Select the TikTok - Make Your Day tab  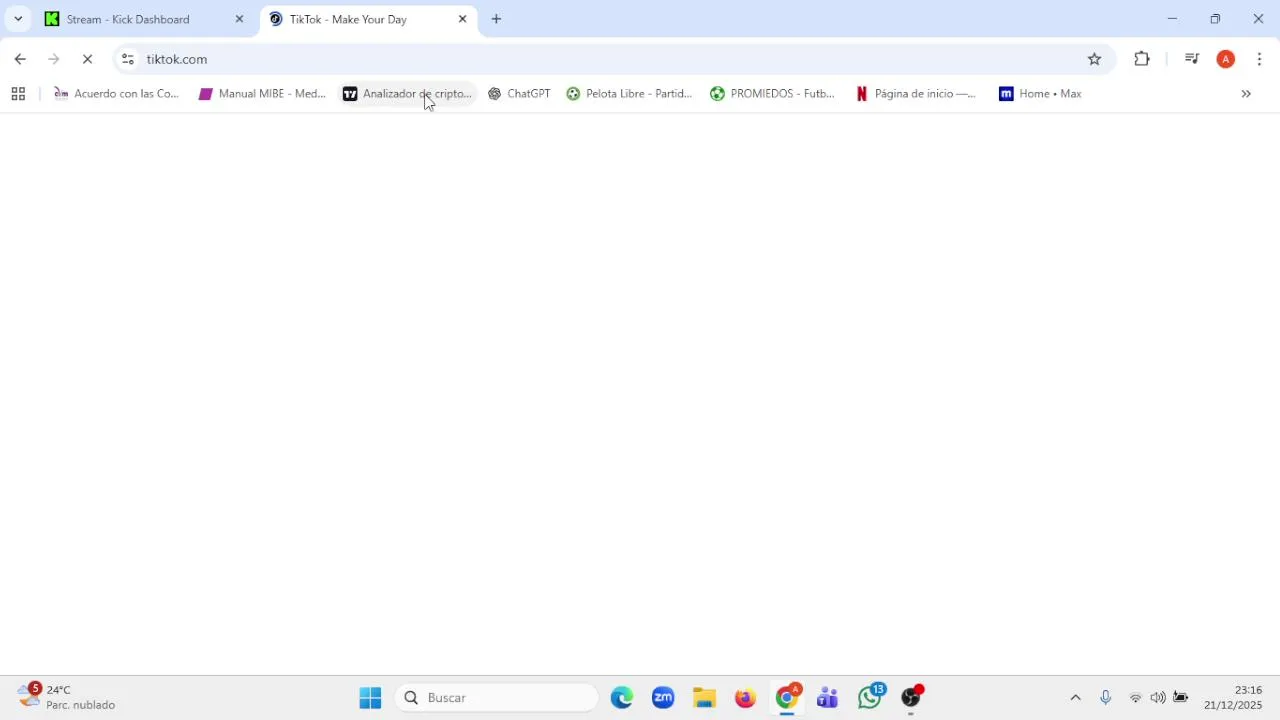pyautogui.click(x=368, y=19)
